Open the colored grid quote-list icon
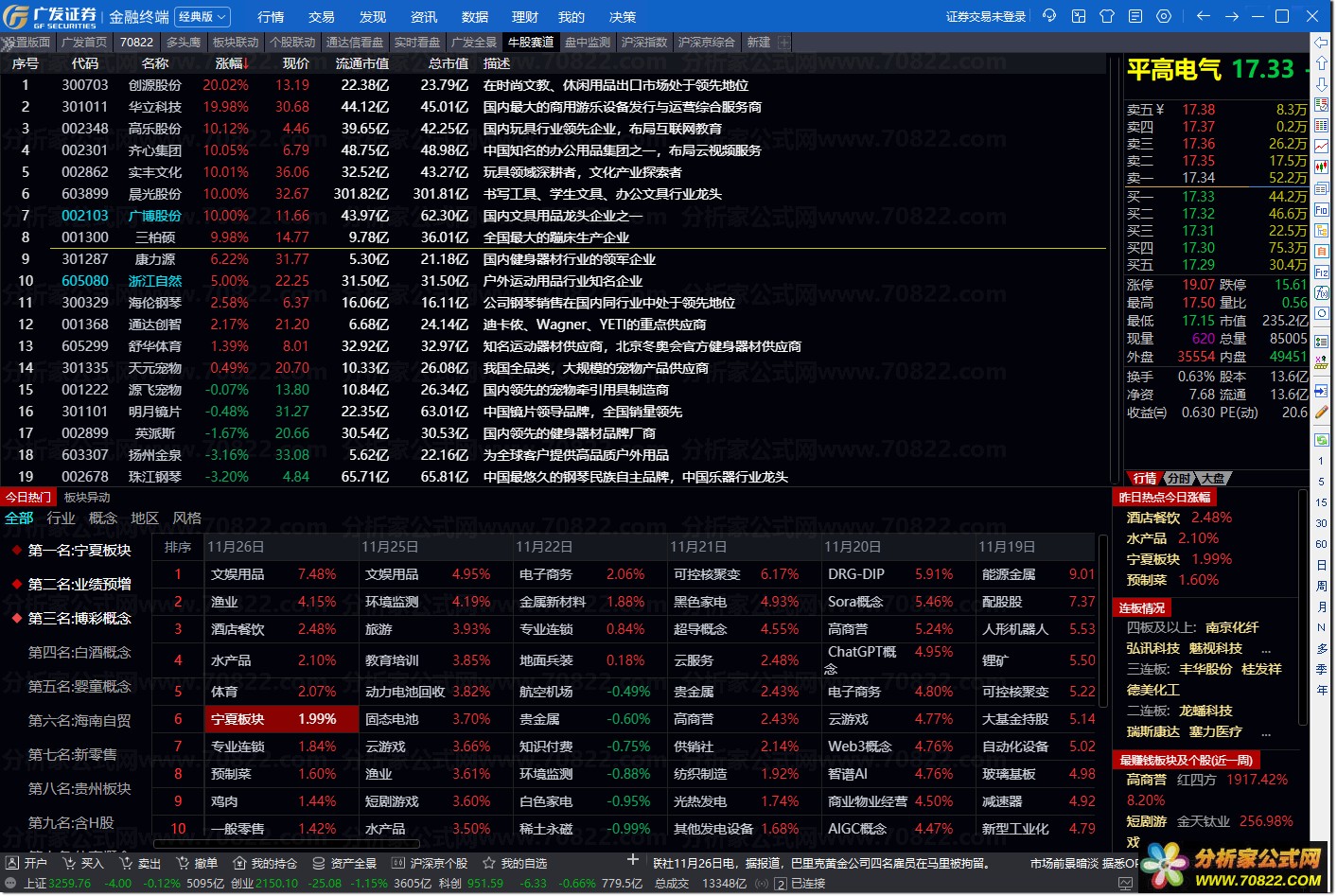Screen dimensions: 1337x896 (1322, 126)
